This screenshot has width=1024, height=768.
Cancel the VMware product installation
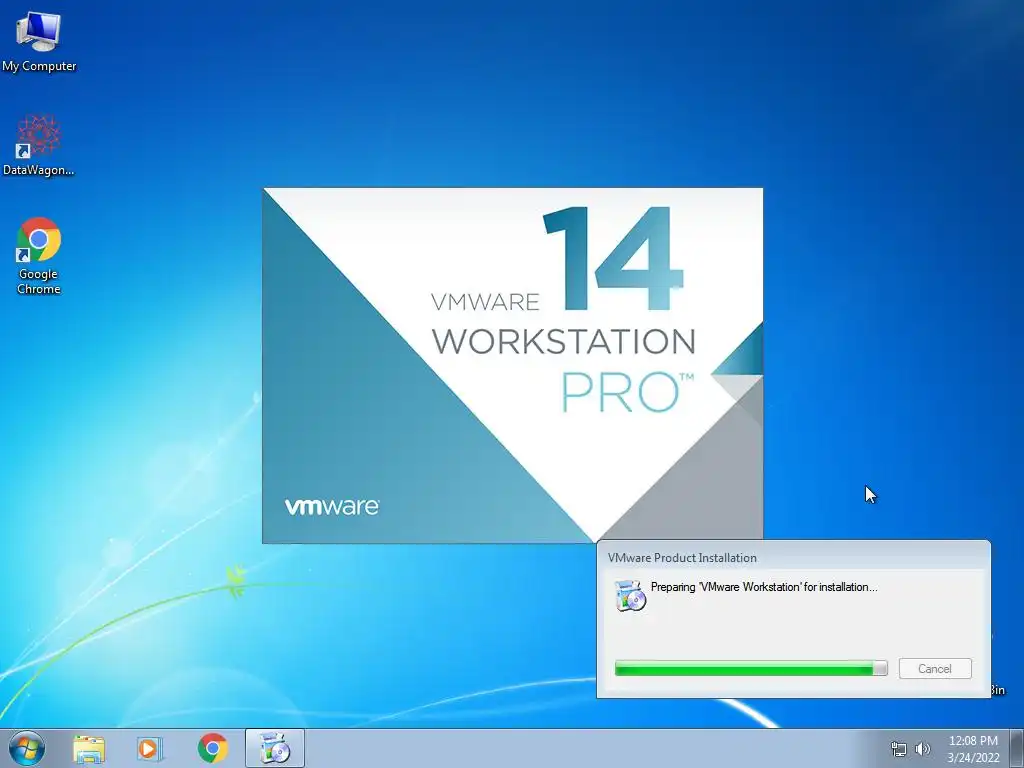click(x=935, y=668)
